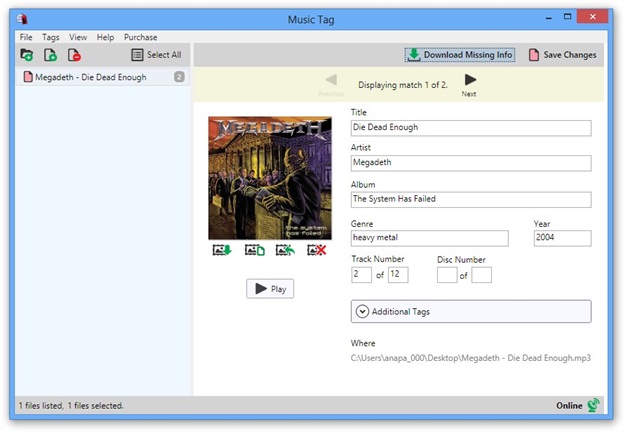Click the Album input field
Screen dimensions: 625x433
[x=471, y=199]
